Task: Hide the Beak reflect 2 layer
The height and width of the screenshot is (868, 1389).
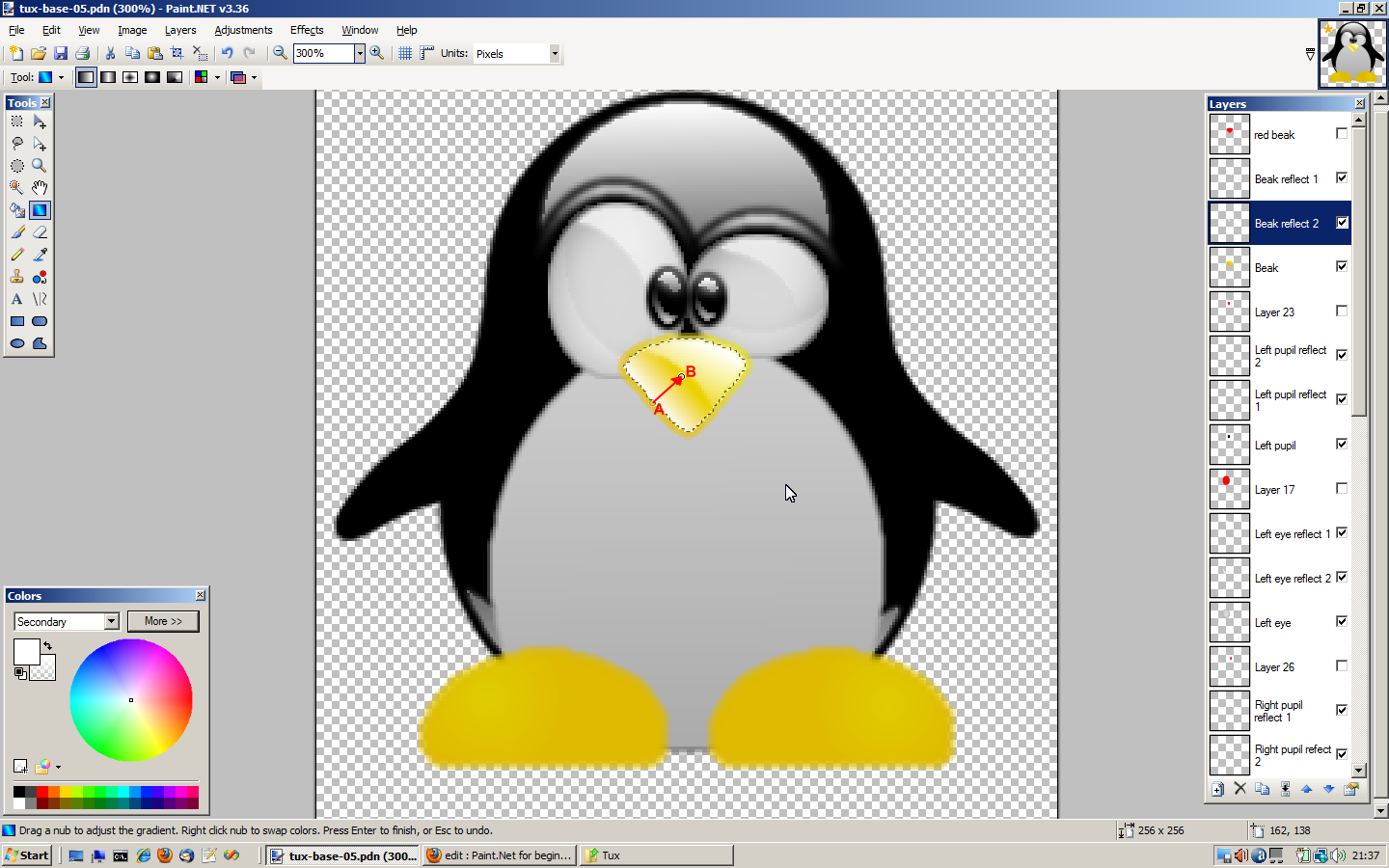Action: click(x=1342, y=222)
